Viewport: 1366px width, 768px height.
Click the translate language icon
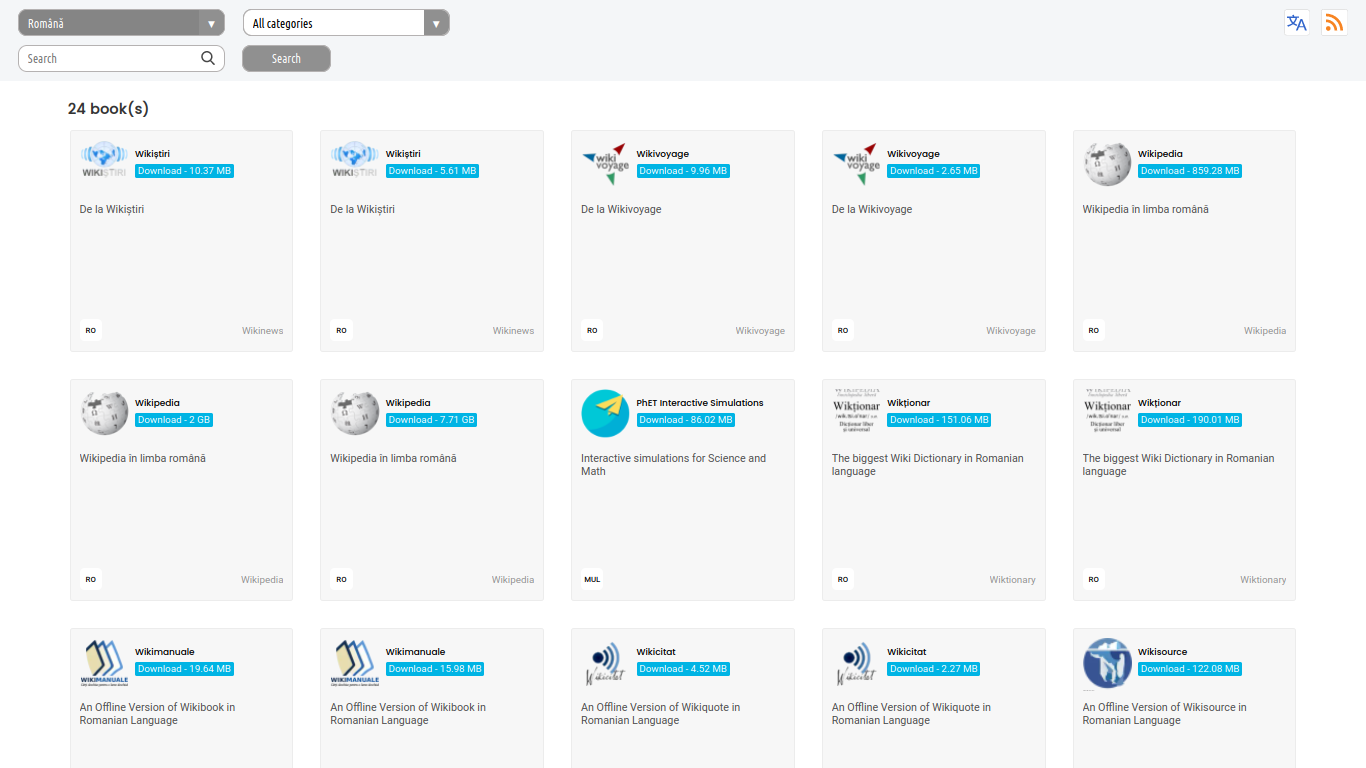pos(1296,23)
